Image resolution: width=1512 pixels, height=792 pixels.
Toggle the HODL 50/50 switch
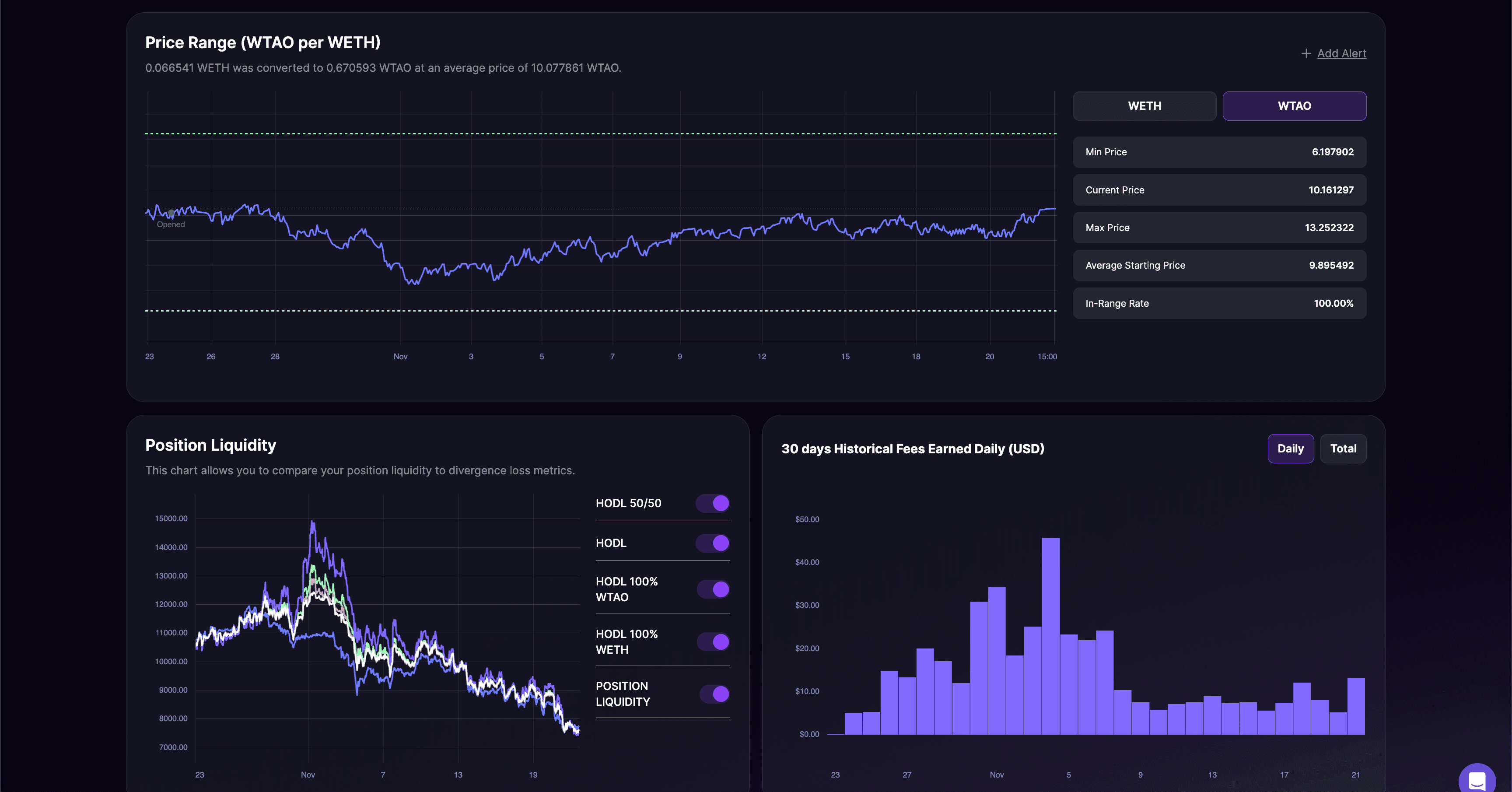(x=713, y=503)
